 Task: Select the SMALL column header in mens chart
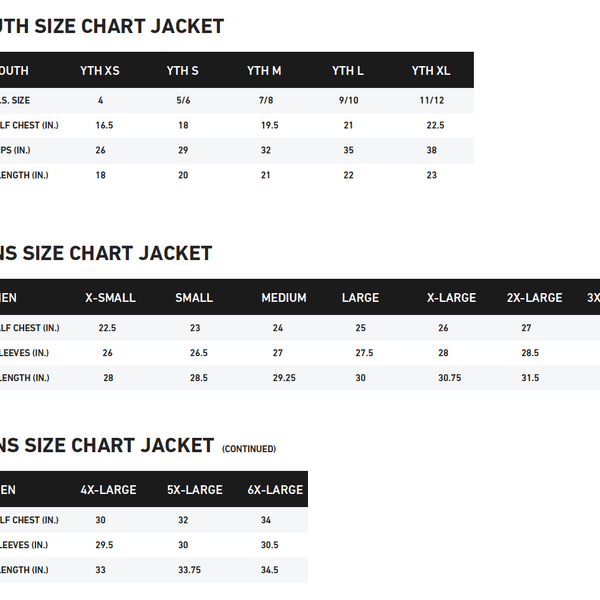(x=194, y=298)
